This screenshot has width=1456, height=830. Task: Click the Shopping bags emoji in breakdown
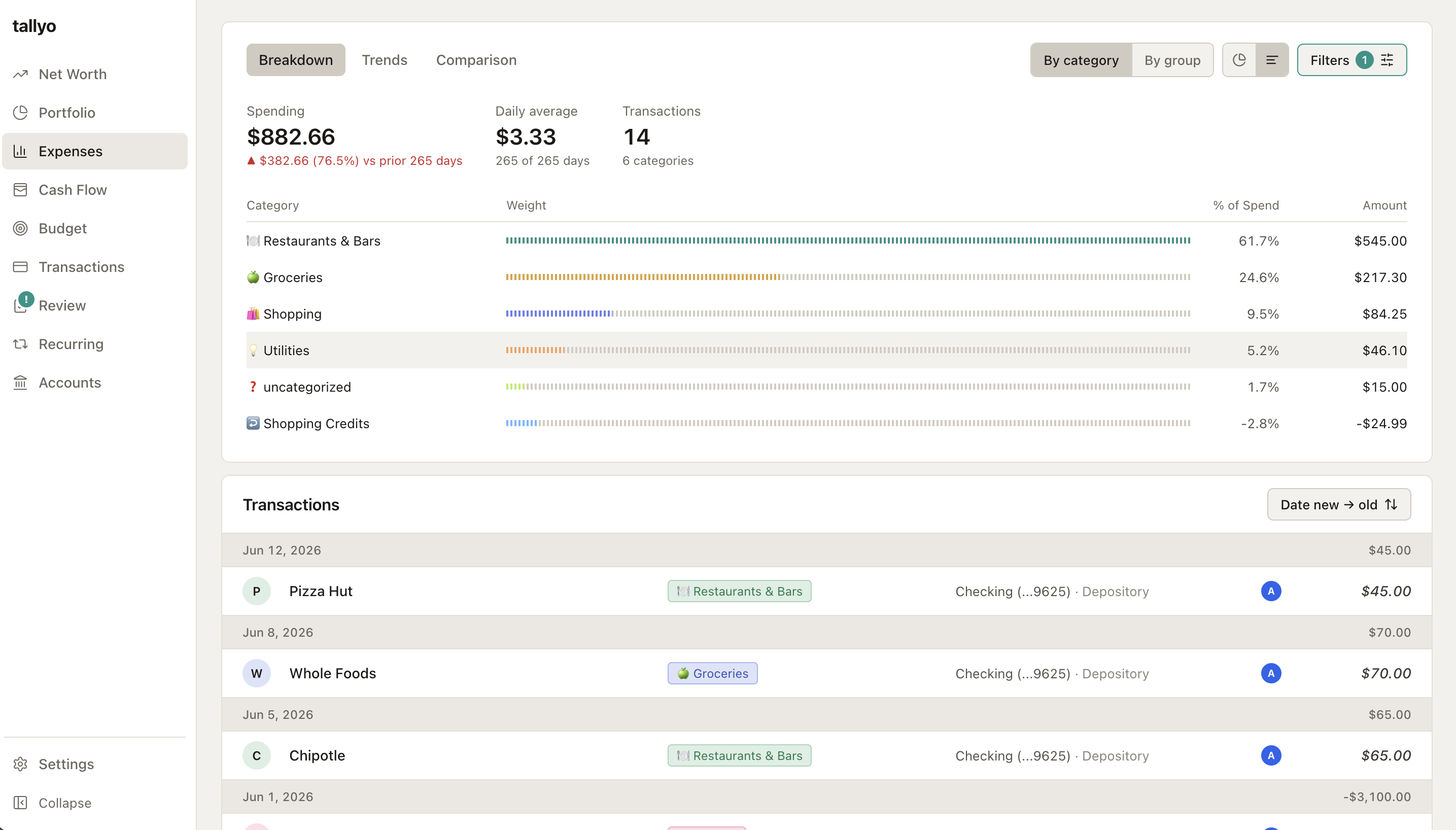click(x=253, y=314)
